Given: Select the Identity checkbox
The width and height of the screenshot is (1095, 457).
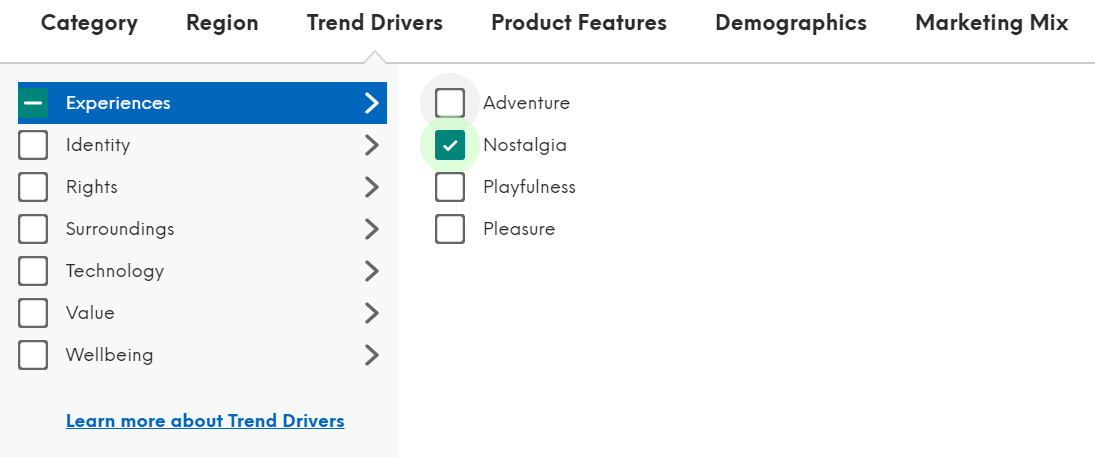Looking at the screenshot, I should [33, 145].
